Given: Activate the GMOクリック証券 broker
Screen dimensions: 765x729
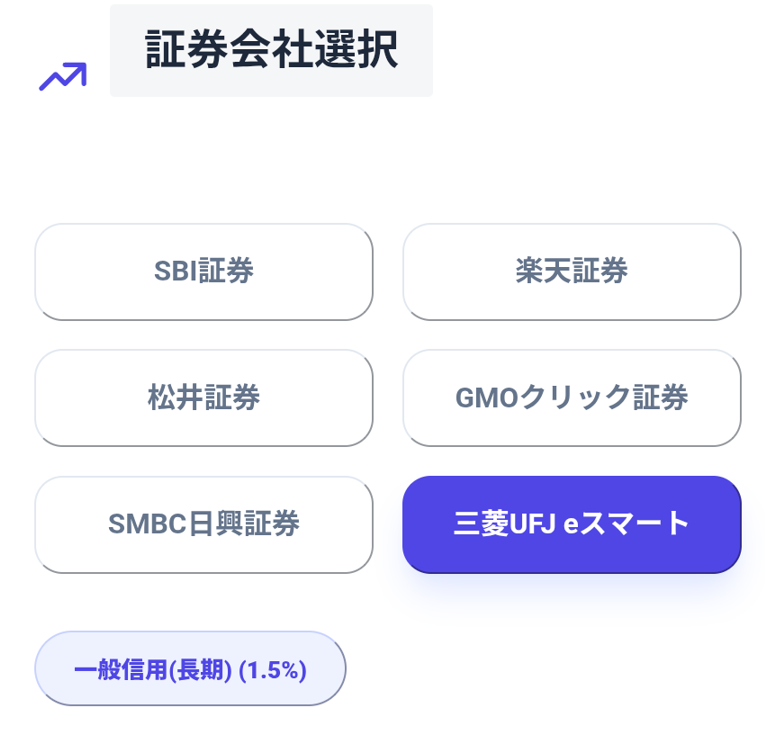Looking at the screenshot, I should [x=571, y=397].
